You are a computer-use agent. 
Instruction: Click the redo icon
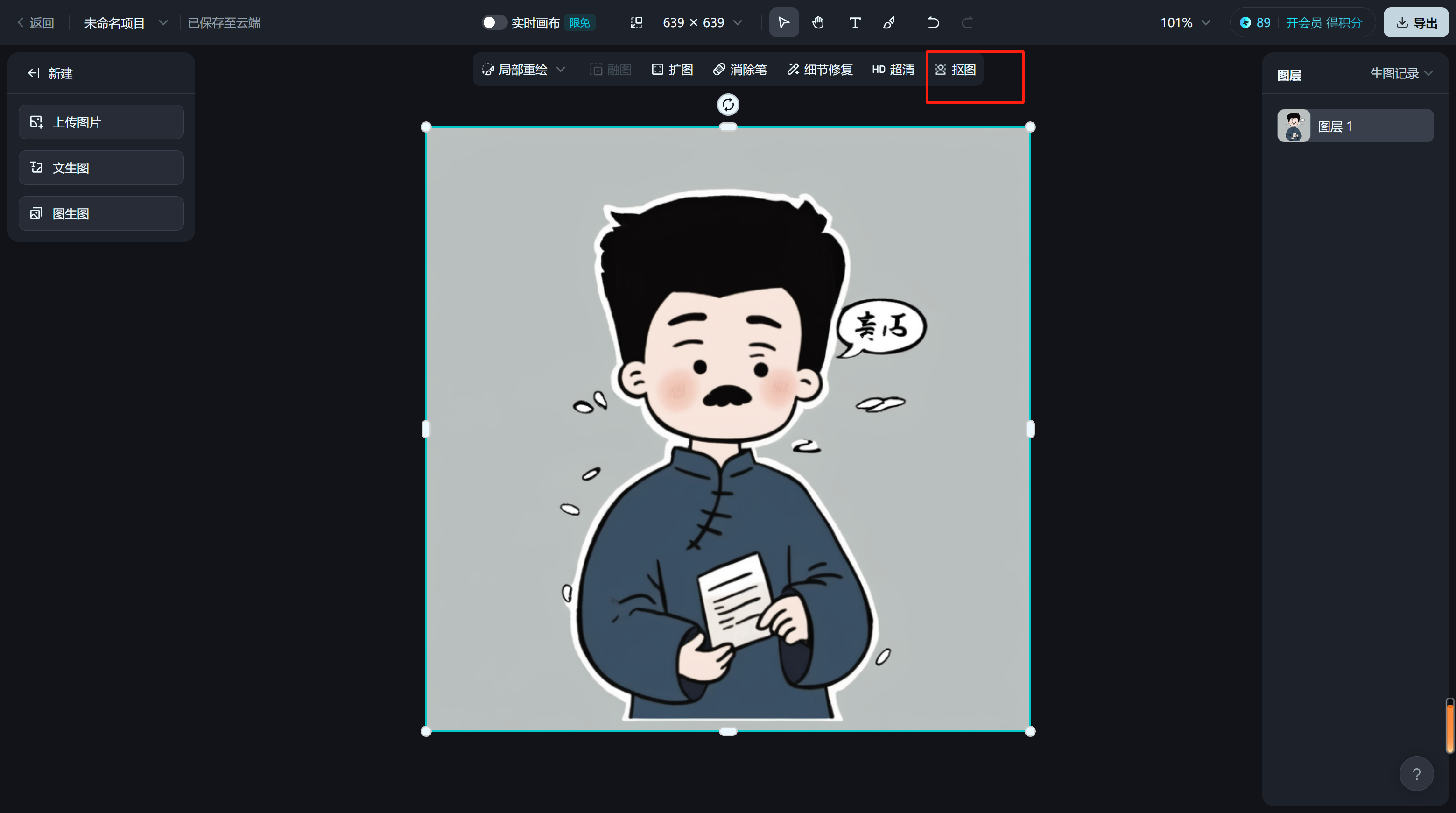coord(967,22)
